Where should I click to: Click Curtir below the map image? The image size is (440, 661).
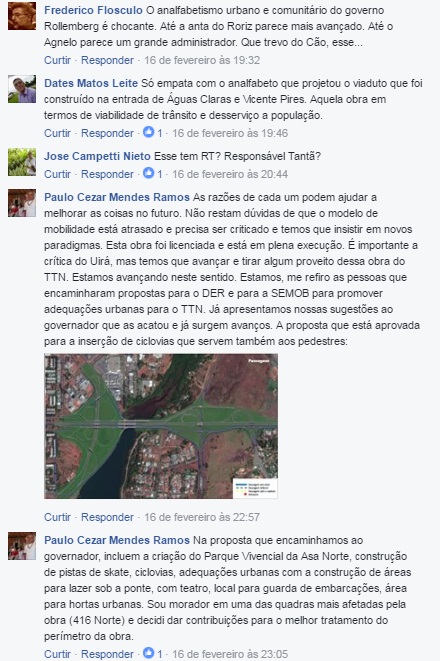point(57,517)
